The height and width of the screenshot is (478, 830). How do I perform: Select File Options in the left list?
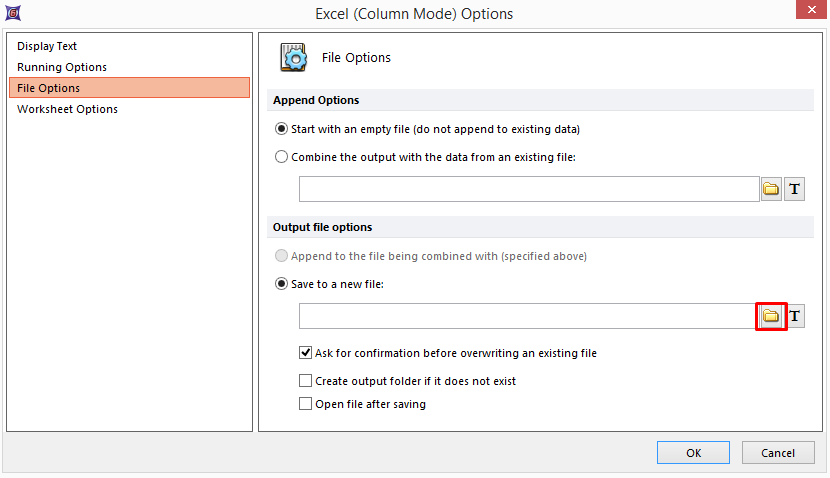tap(48, 88)
